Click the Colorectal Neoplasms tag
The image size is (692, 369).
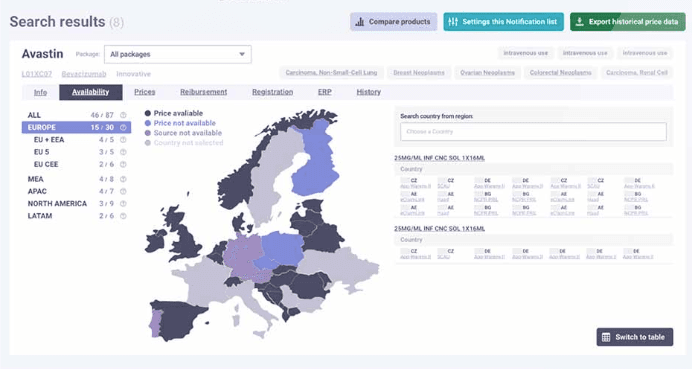[560, 72]
